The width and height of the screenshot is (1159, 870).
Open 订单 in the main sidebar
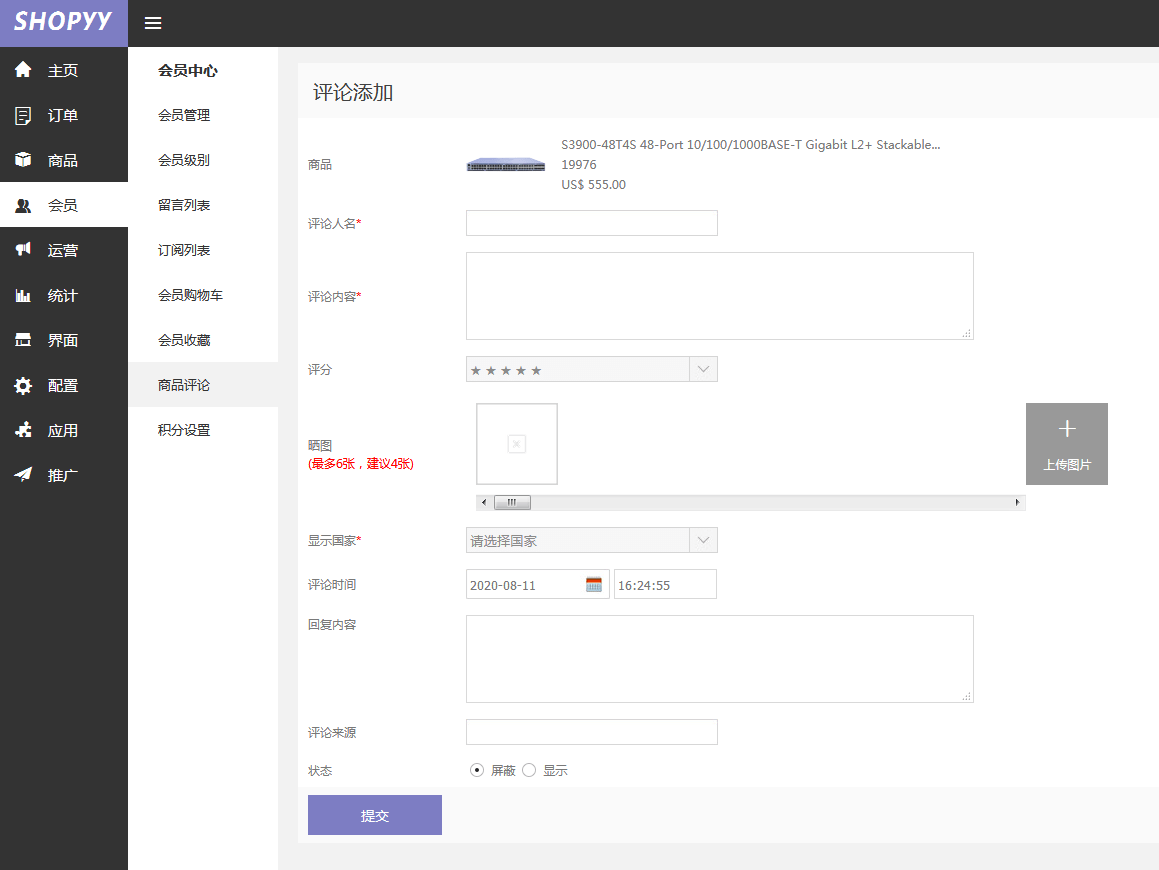(x=64, y=115)
